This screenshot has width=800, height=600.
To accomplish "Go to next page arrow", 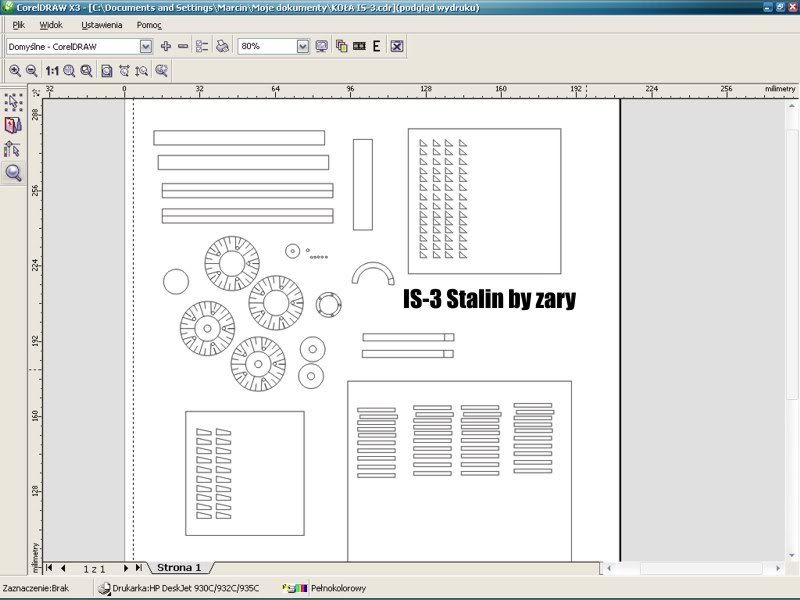I will pos(126,567).
